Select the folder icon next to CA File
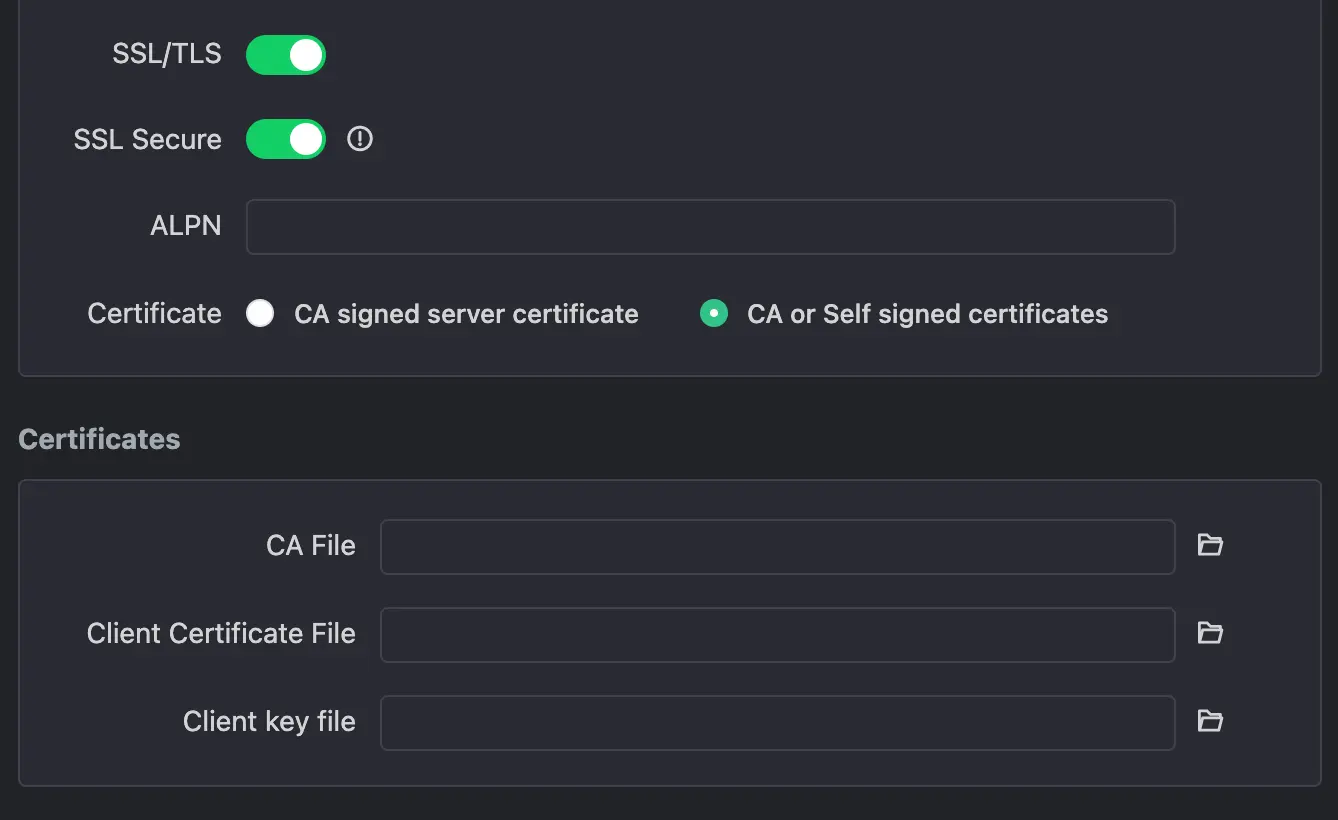1338x820 pixels. (x=1210, y=545)
